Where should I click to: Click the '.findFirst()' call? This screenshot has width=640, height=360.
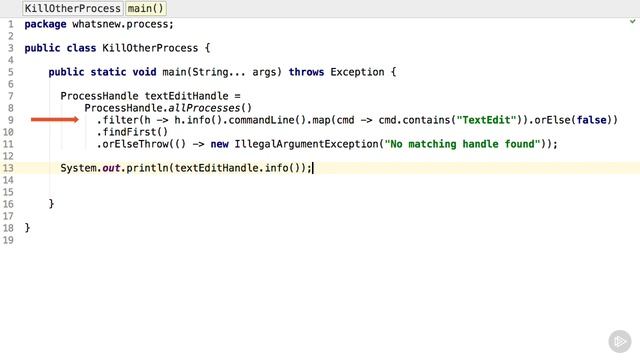tap(132, 132)
